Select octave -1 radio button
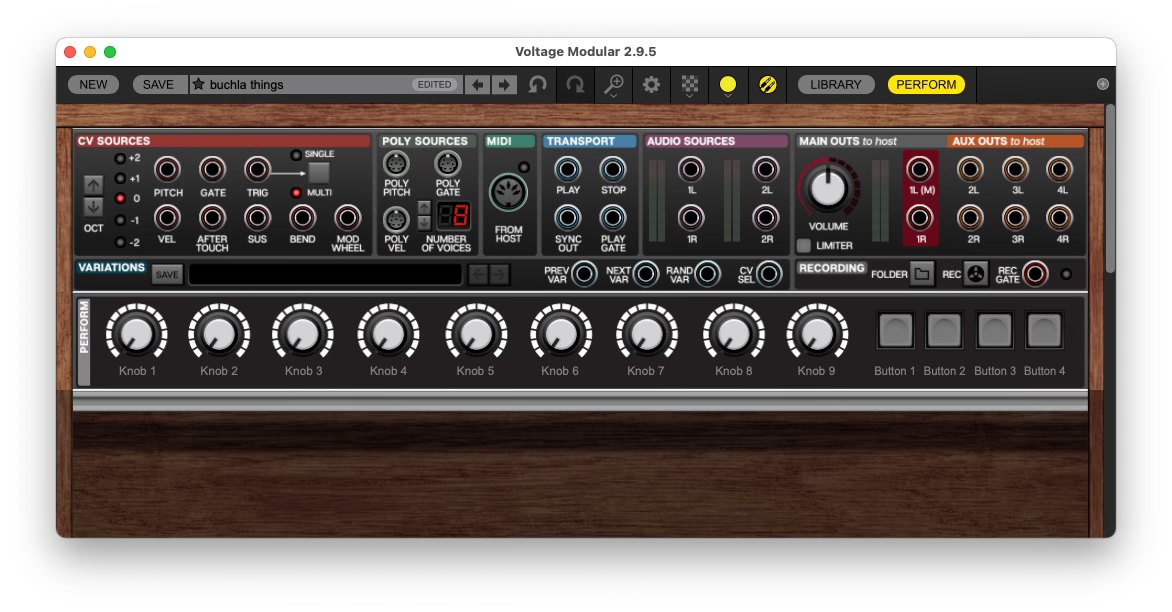 click(120, 220)
